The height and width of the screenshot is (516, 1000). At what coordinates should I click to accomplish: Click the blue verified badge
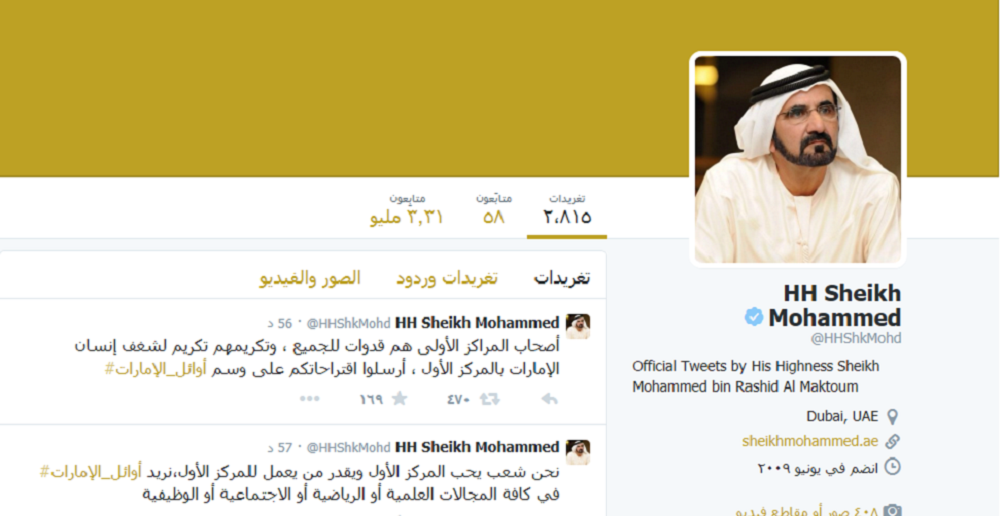coord(754,316)
